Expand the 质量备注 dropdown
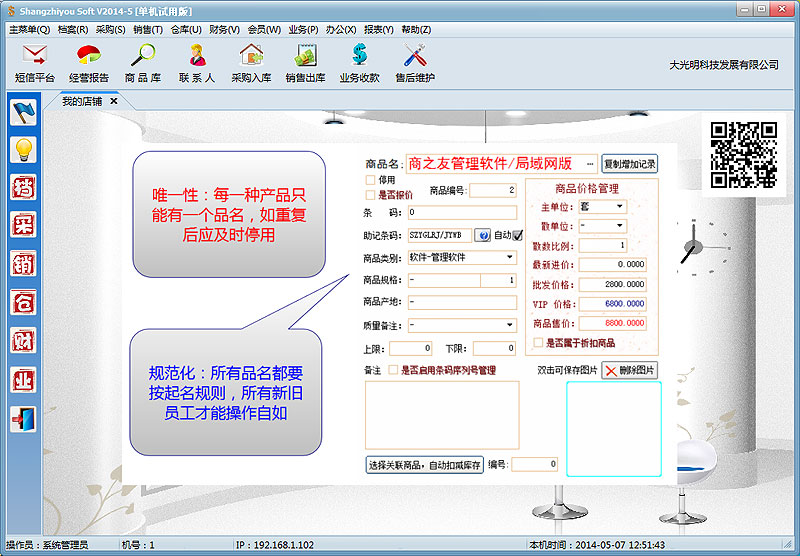 [510, 325]
